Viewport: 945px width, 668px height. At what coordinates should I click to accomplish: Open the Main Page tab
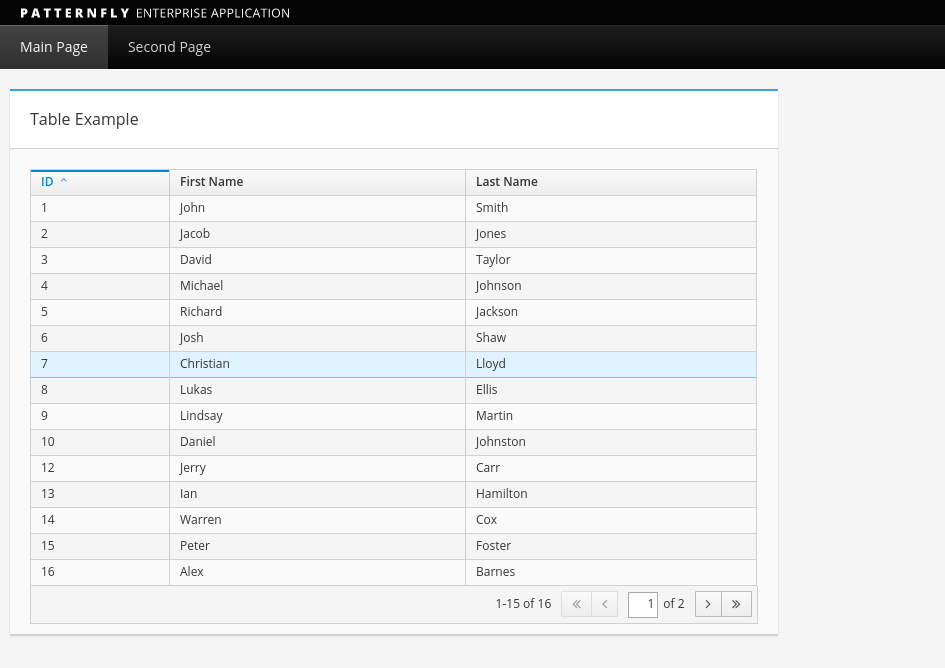tap(54, 47)
